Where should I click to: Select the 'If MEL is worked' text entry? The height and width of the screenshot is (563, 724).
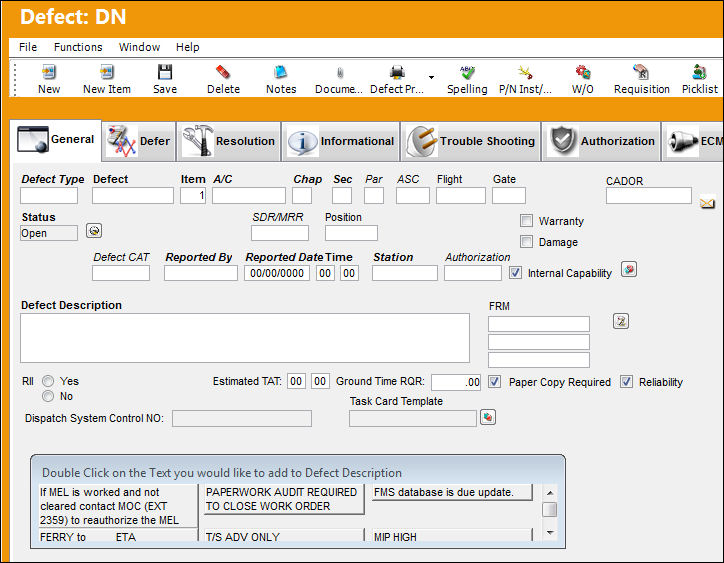118,506
